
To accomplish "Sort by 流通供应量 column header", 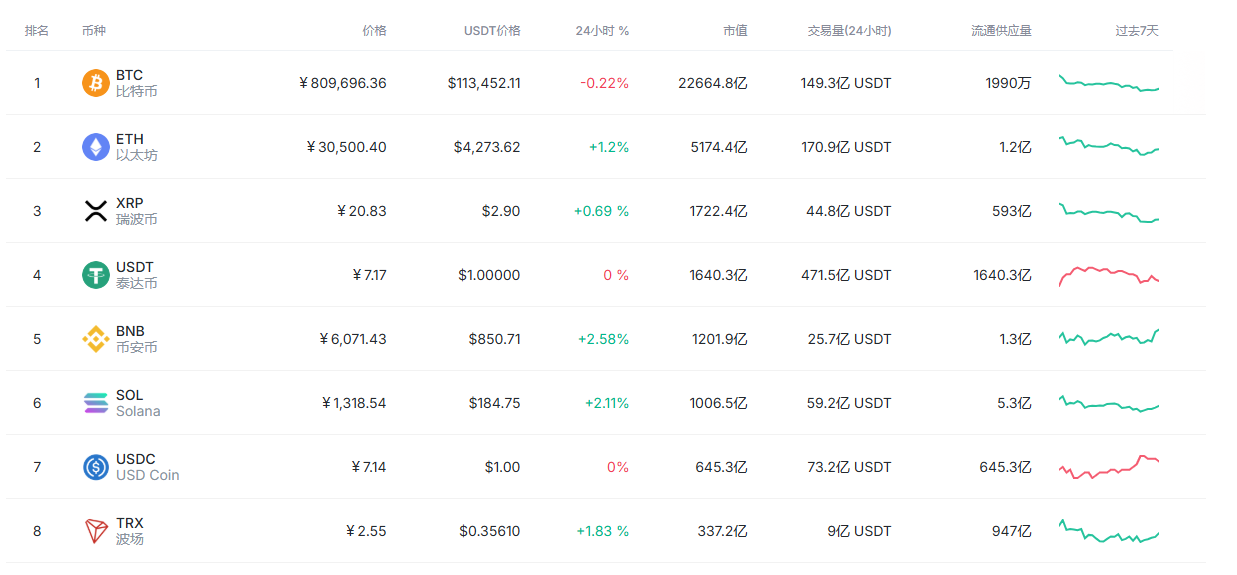I will (1001, 31).
